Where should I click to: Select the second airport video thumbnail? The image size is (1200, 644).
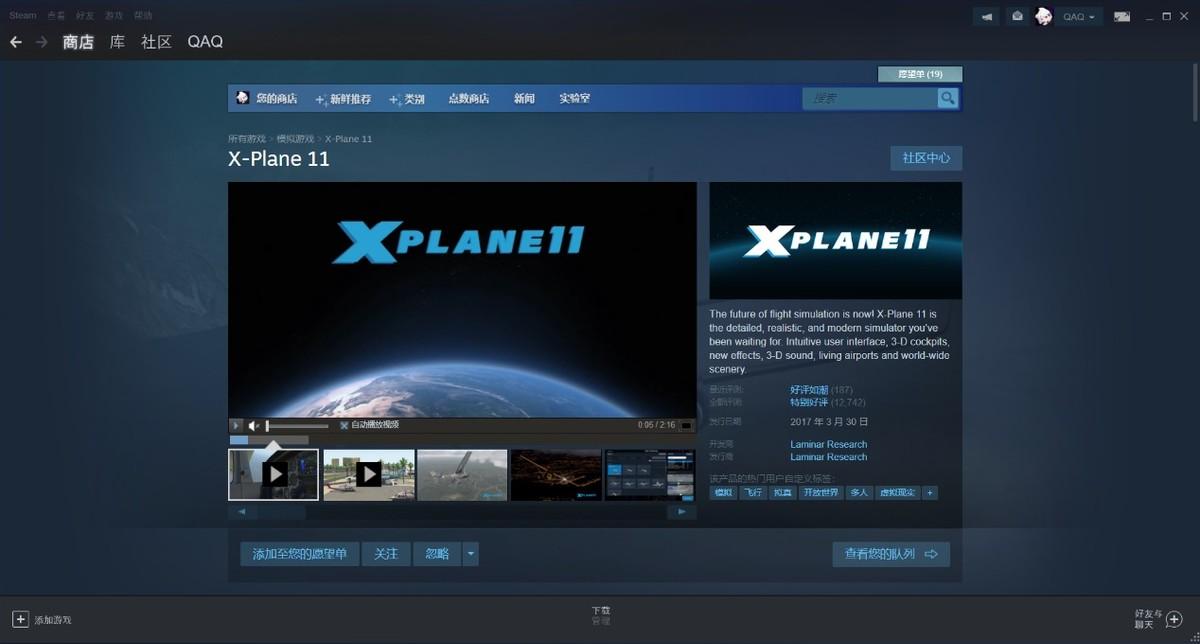pyautogui.click(x=368, y=474)
